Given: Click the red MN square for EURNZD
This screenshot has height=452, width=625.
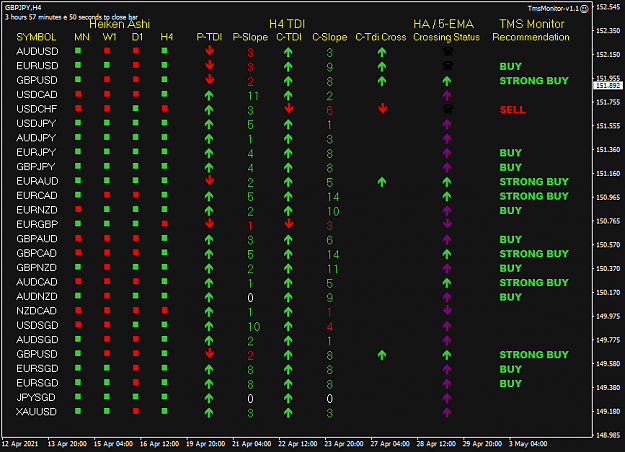Looking at the screenshot, I should click(x=78, y=209).
